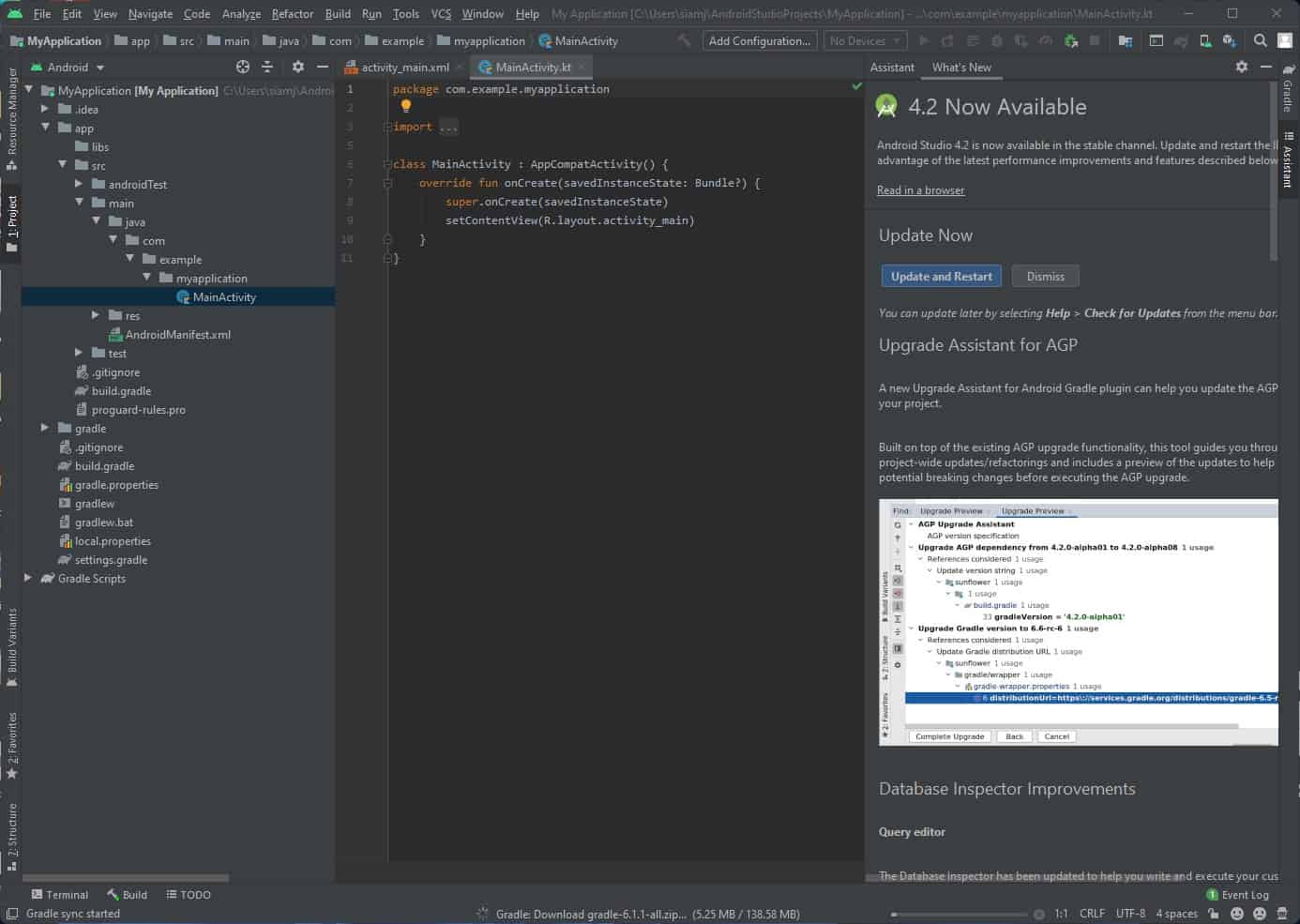Screen dimensions: 1300x924
Task: Click the Search Everywhere magnifier icon
Action: (x=1260, y=40)
